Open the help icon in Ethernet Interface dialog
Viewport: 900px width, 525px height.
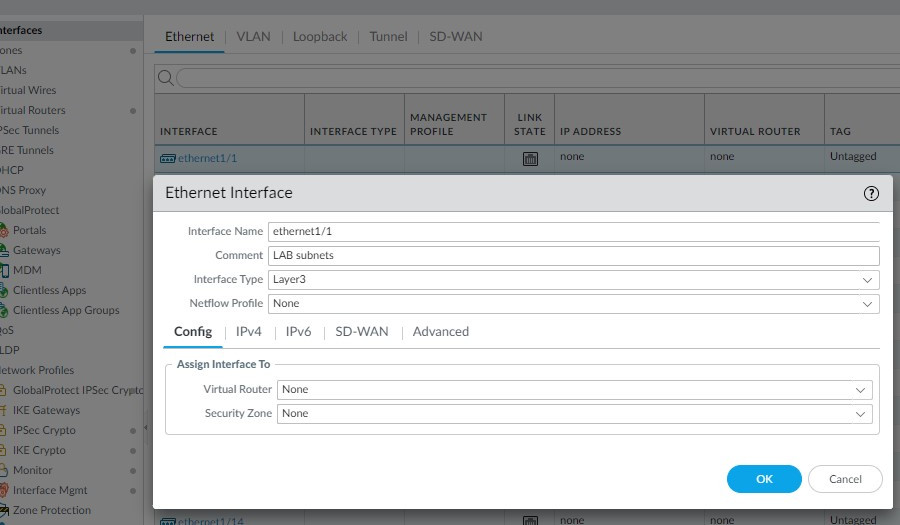871,193
